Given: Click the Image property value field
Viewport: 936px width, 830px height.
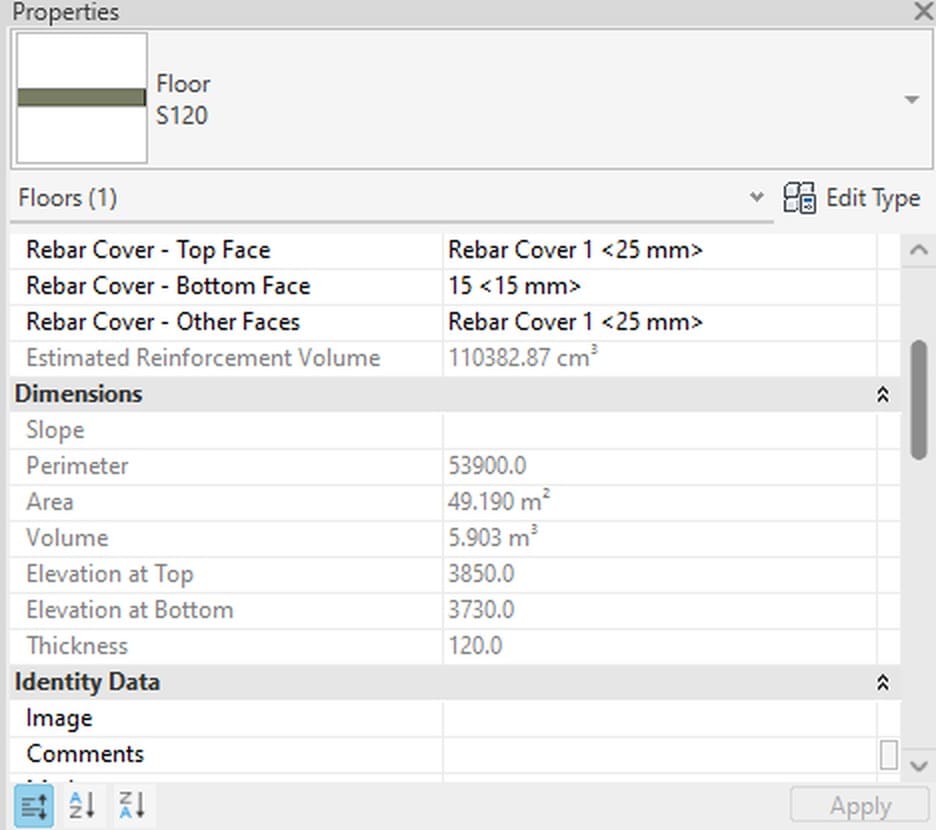Looking at the screenshot, I should tap(659, 718).
